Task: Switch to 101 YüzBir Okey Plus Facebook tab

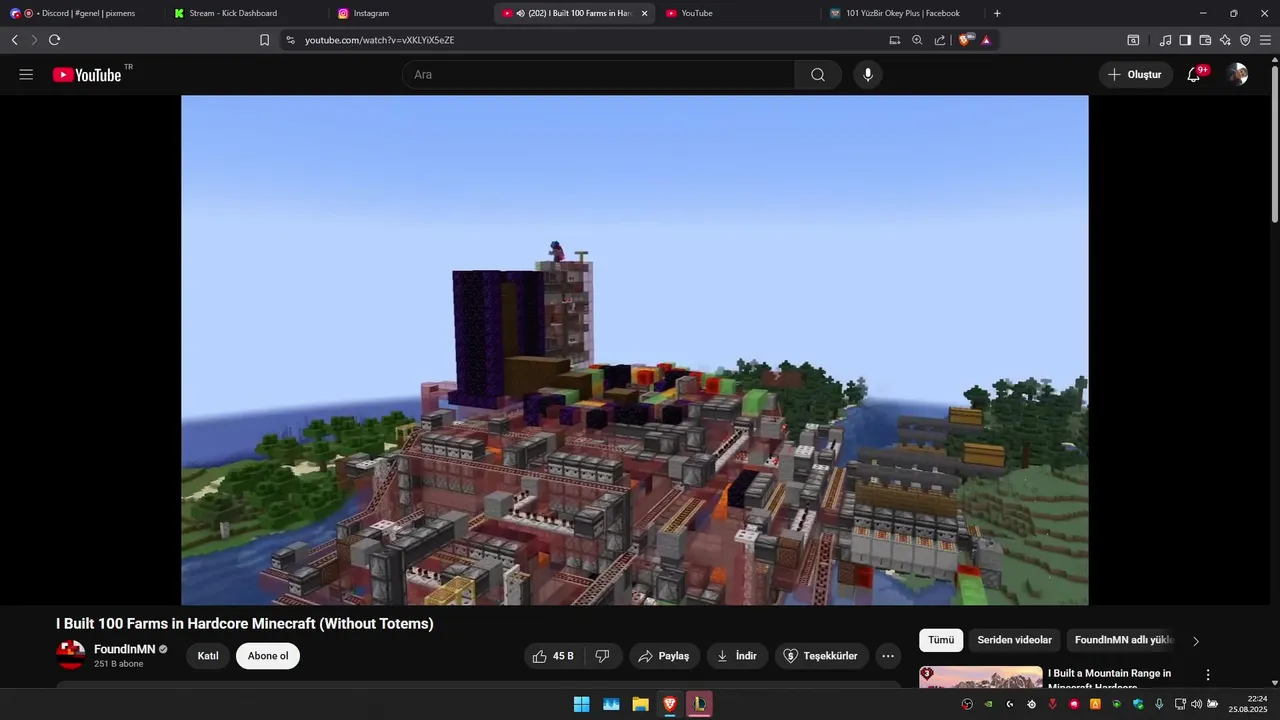Action: [902, 13]
